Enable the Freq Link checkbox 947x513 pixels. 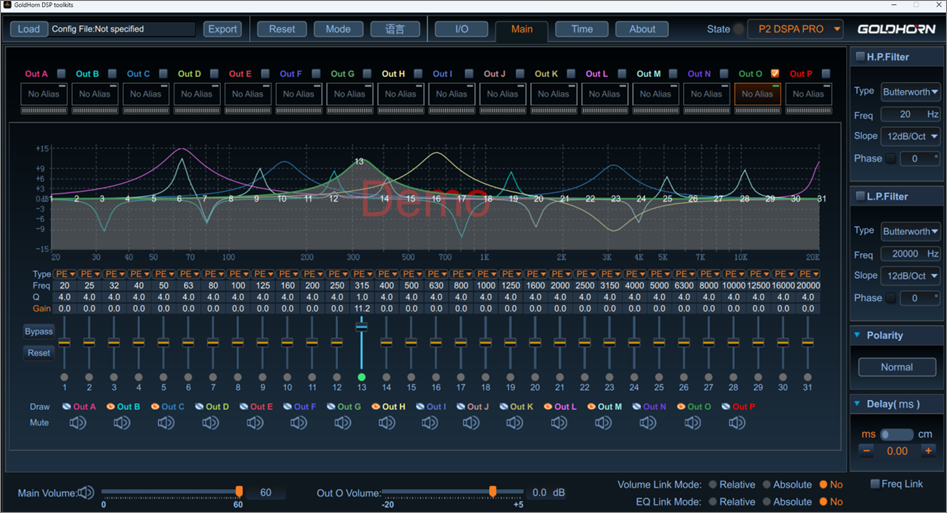click(x=875, y=483)
